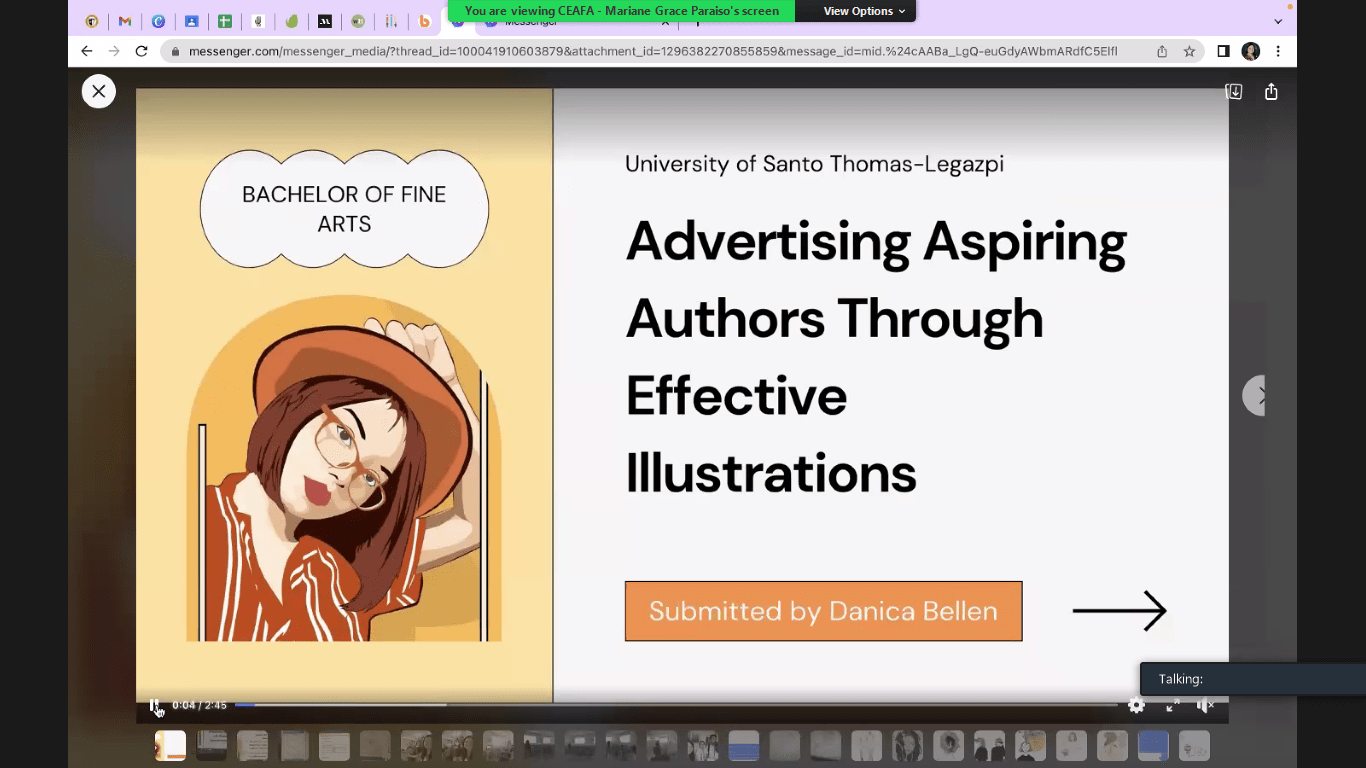
Task: Pause the playing video
Action: (154, 706)
